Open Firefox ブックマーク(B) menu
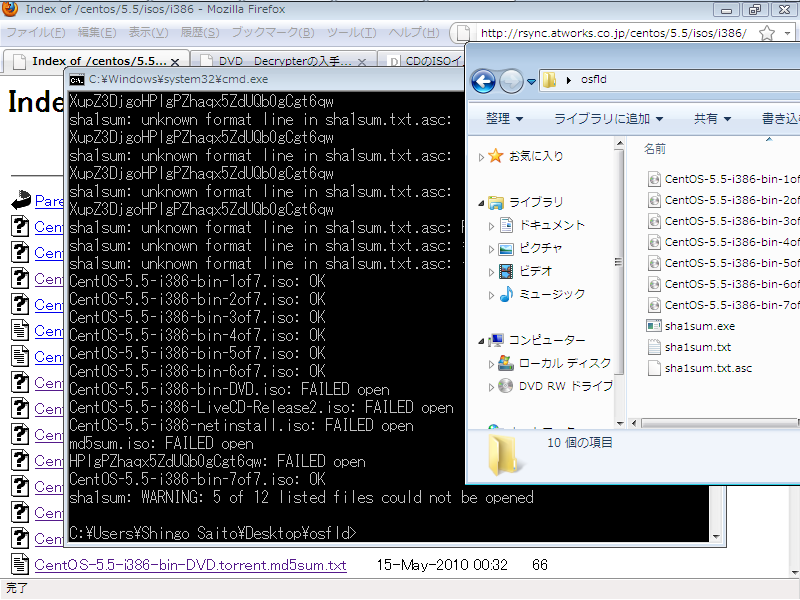 click(x=273, y=33)
